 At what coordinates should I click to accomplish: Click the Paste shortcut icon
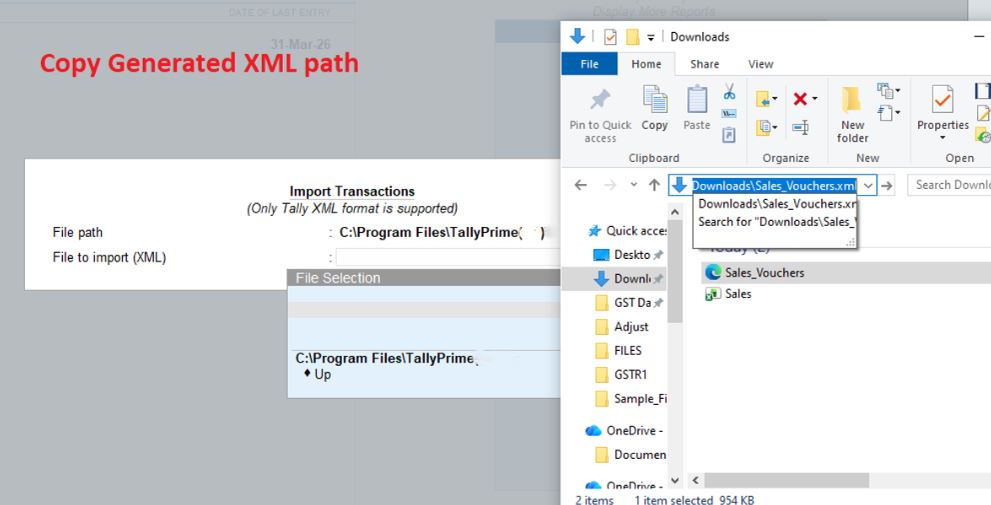[729, 135]
